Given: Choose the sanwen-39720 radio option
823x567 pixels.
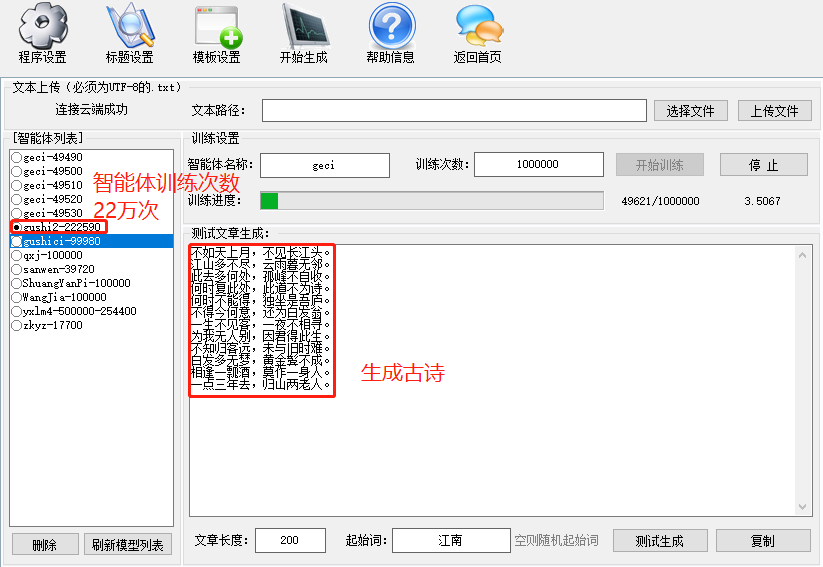Looking at the screenshot, I should pyautogui.click(x=16, y=269).
